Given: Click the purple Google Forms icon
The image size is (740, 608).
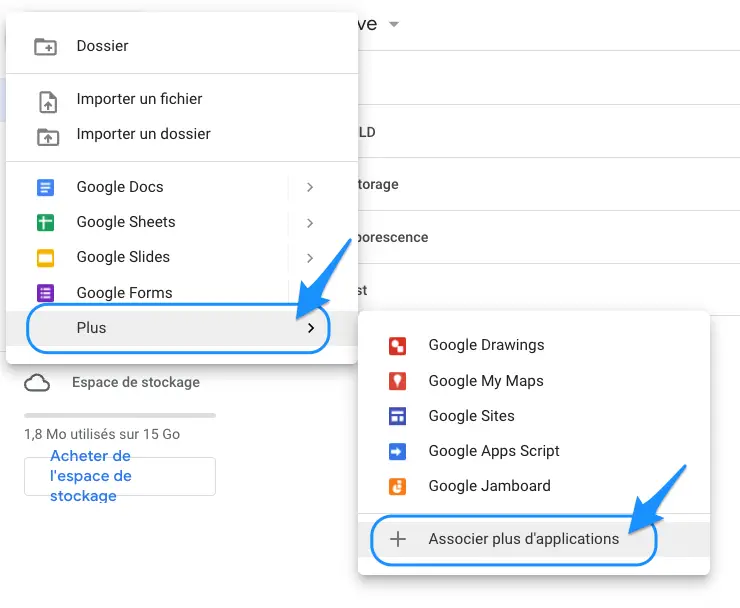Looking at the screenshot, I should (x=45, y=293).
